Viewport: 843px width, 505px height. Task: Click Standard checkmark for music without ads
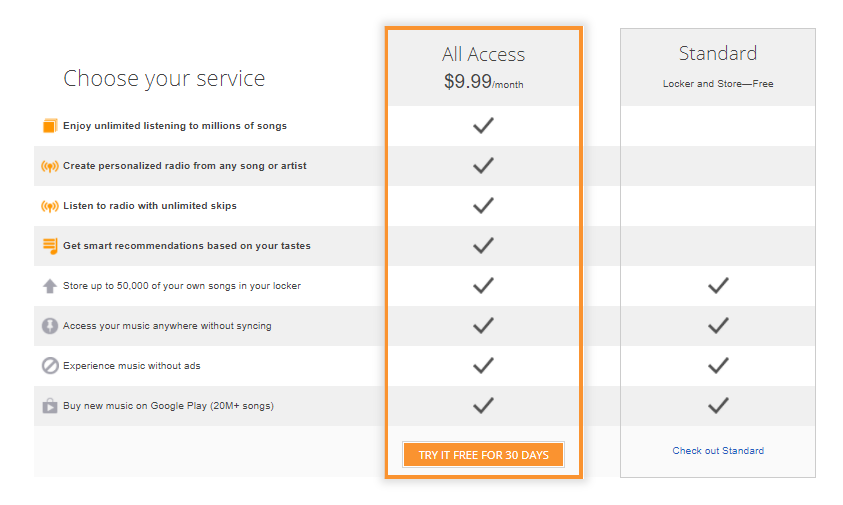717,366
